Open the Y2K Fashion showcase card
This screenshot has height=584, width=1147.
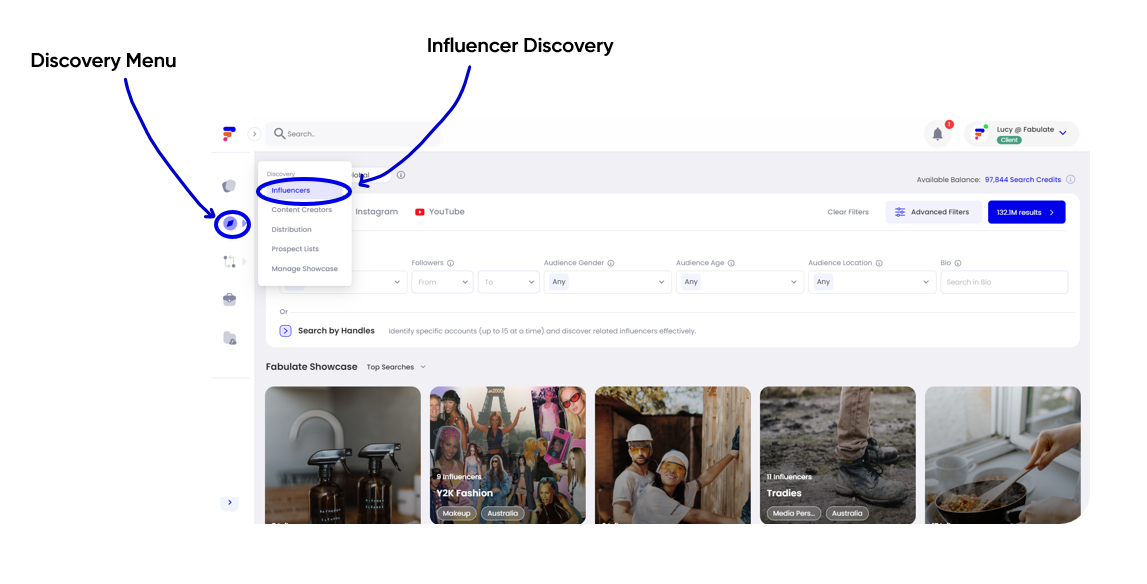click(508, 455)
